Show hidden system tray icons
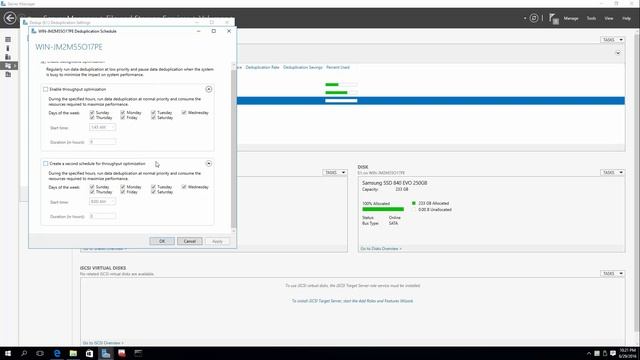Image resolution: width=640 pixels, height=360 pixels. [589, 353]
